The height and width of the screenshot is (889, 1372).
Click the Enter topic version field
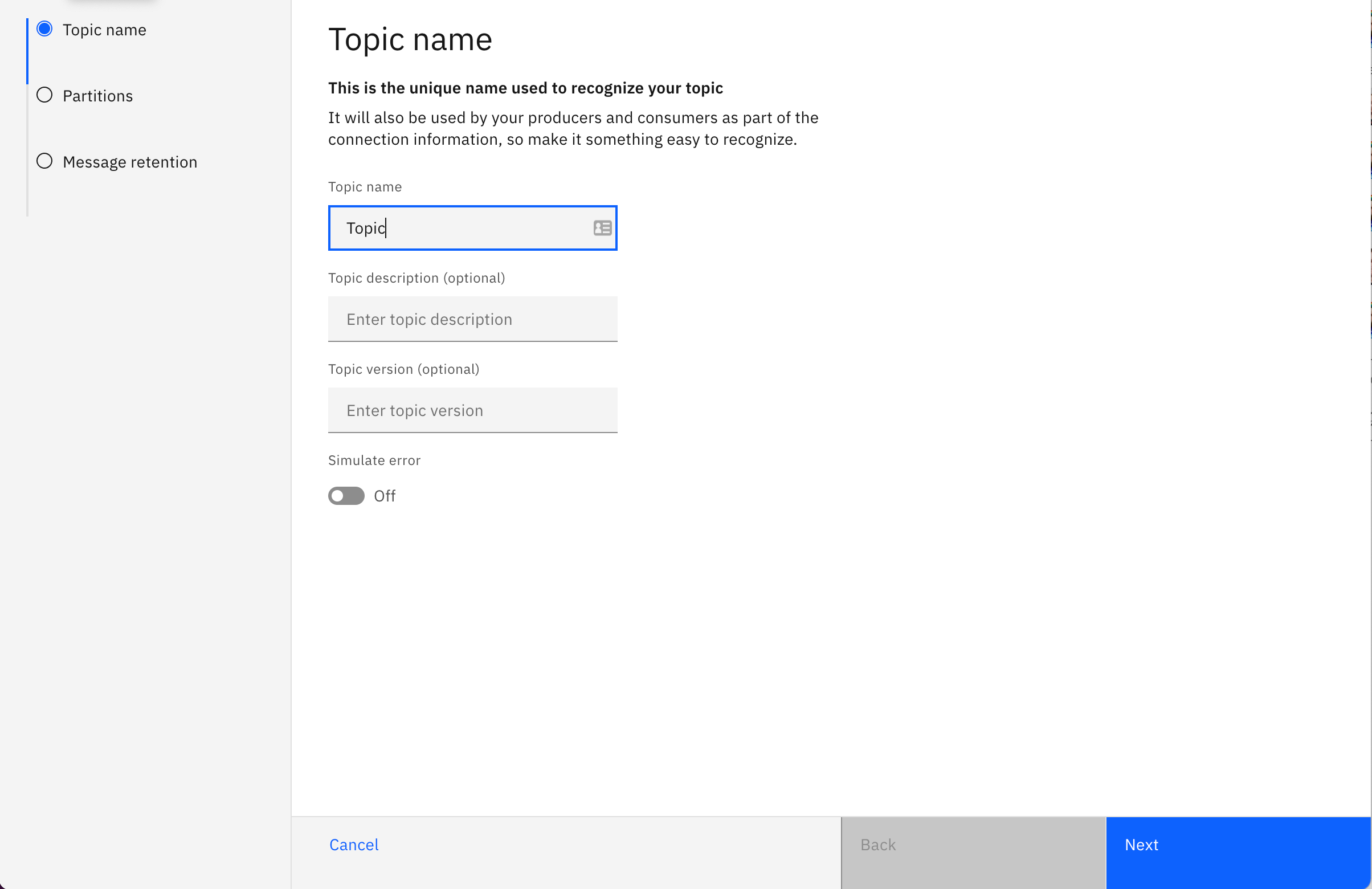point(472,410)
